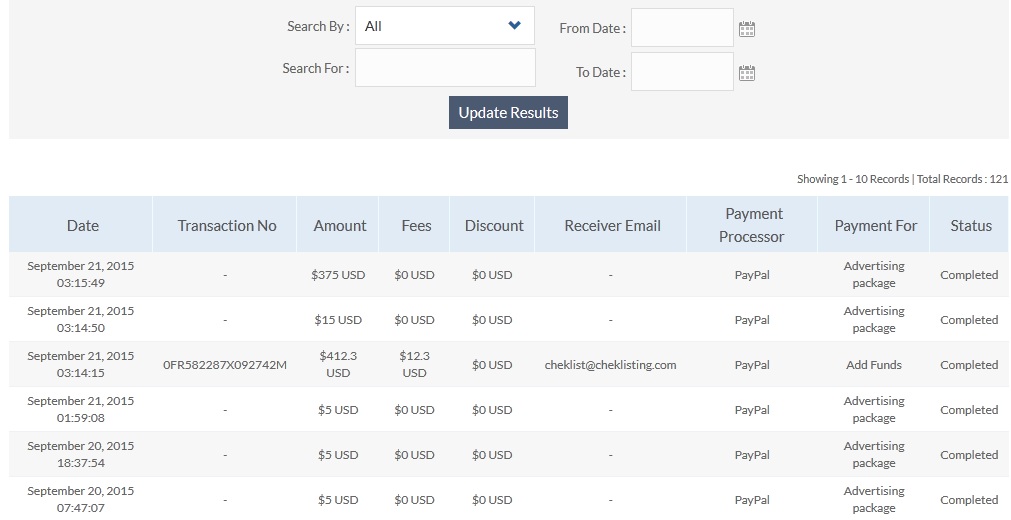Viewport: 1011px width, 520px height.
Task: Click the Discount column header
Action: pos(494,225)
